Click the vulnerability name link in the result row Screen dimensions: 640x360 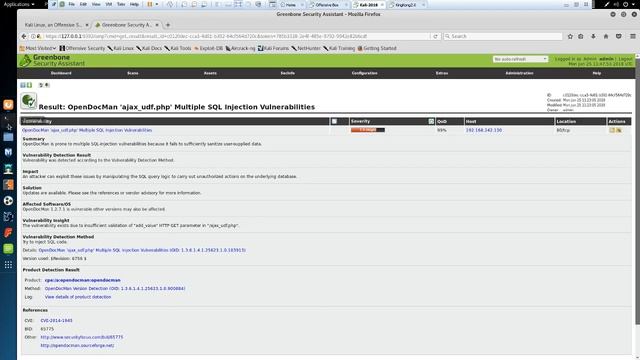pyautogui.click(x=87, y=130)
